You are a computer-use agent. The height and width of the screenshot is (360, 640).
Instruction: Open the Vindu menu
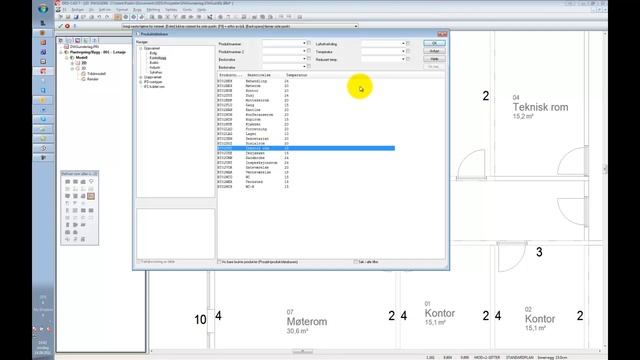coord(187,9)
